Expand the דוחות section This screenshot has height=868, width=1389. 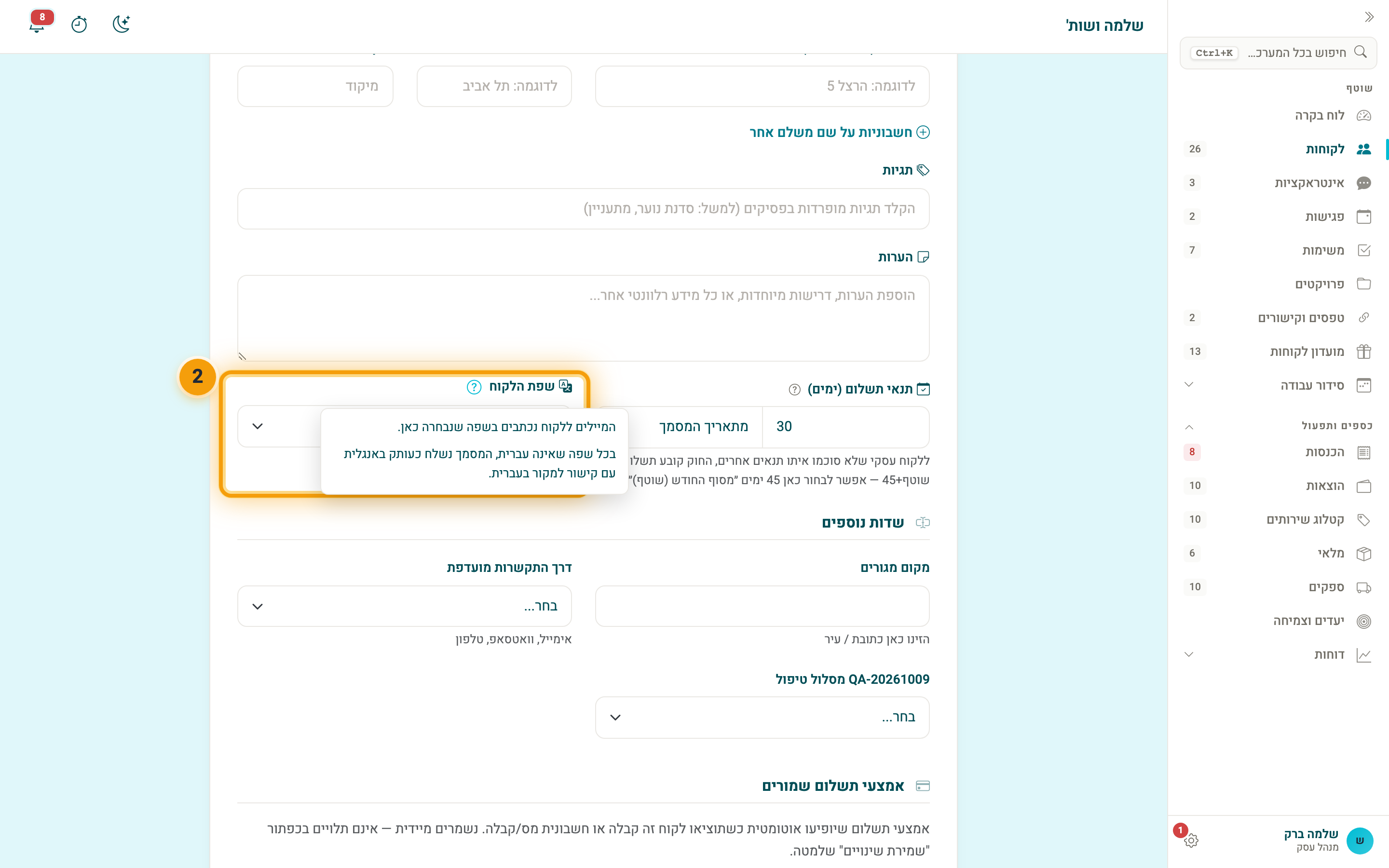click(x=1278, y=654)
